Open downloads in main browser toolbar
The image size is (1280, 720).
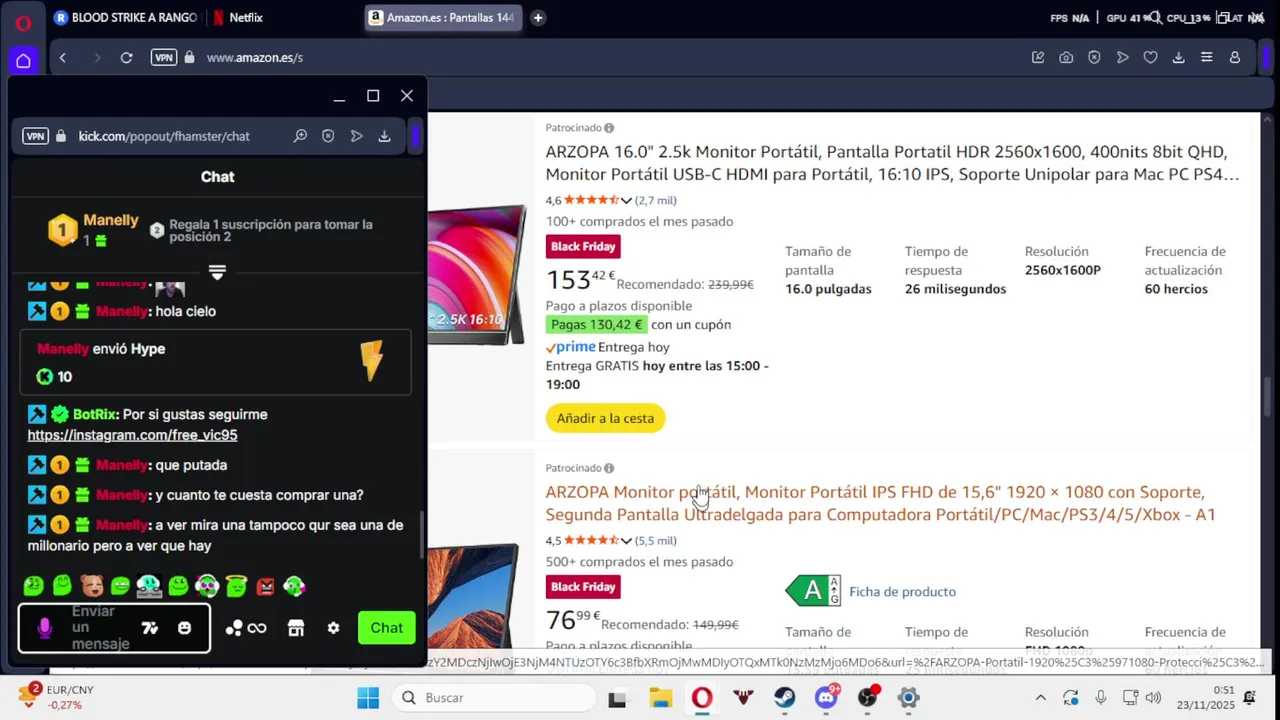point(1178,58)
